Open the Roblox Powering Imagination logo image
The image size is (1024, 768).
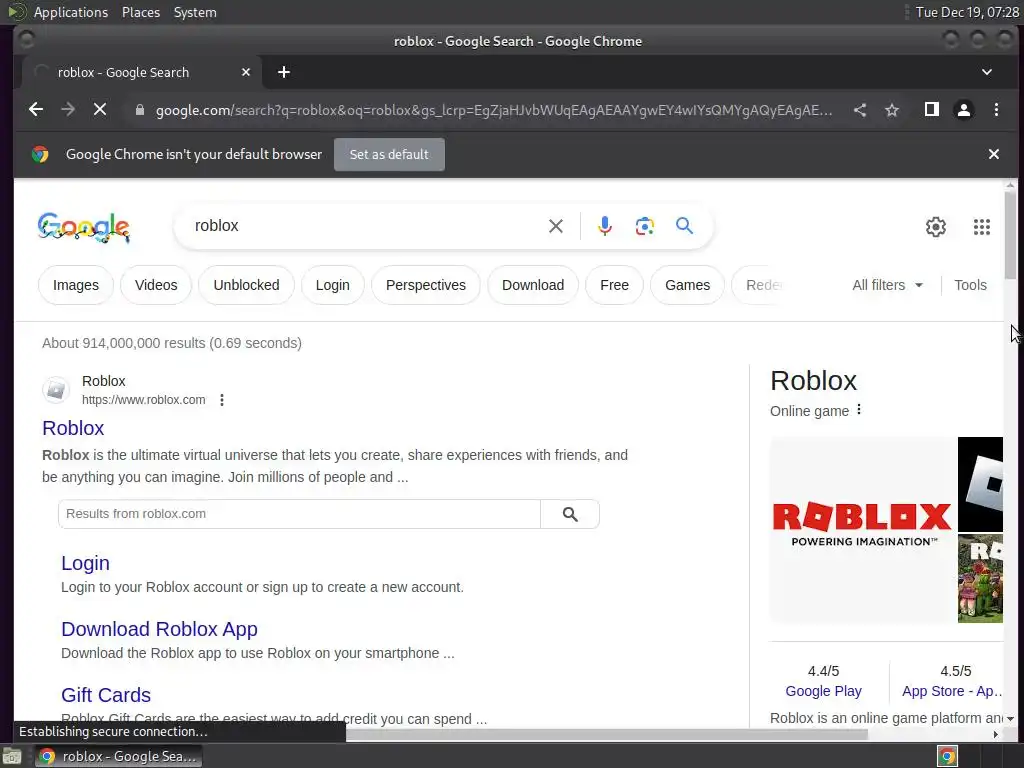pyautogui.click(x=863, y=530)
